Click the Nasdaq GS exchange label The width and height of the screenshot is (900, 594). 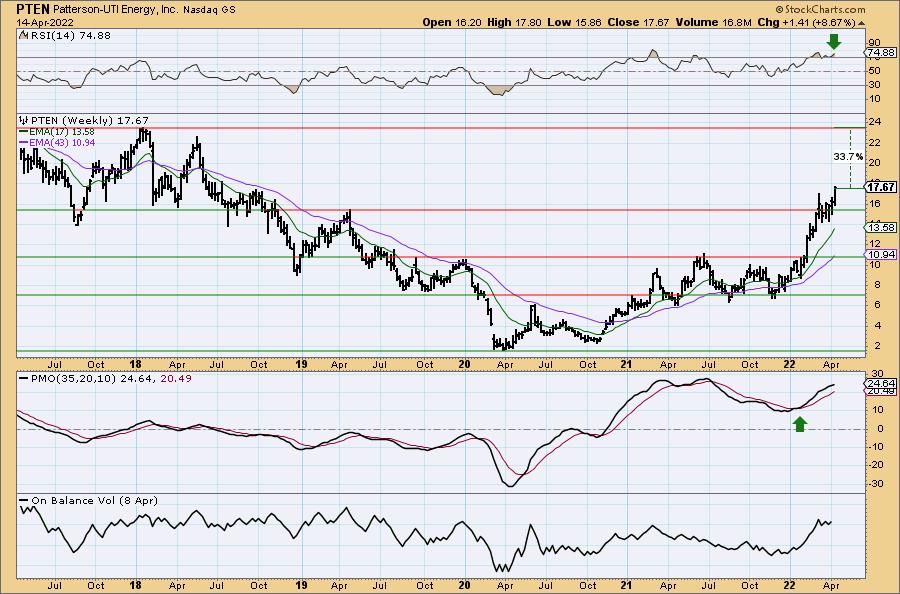pos(209,10)
